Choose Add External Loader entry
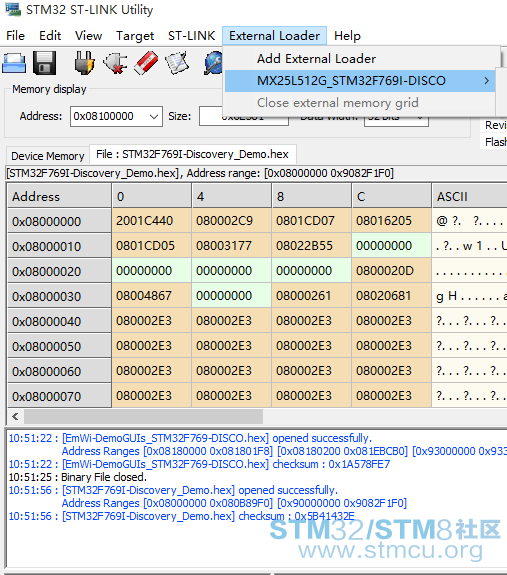Viewport: 507px width, 575px height. 359,59
